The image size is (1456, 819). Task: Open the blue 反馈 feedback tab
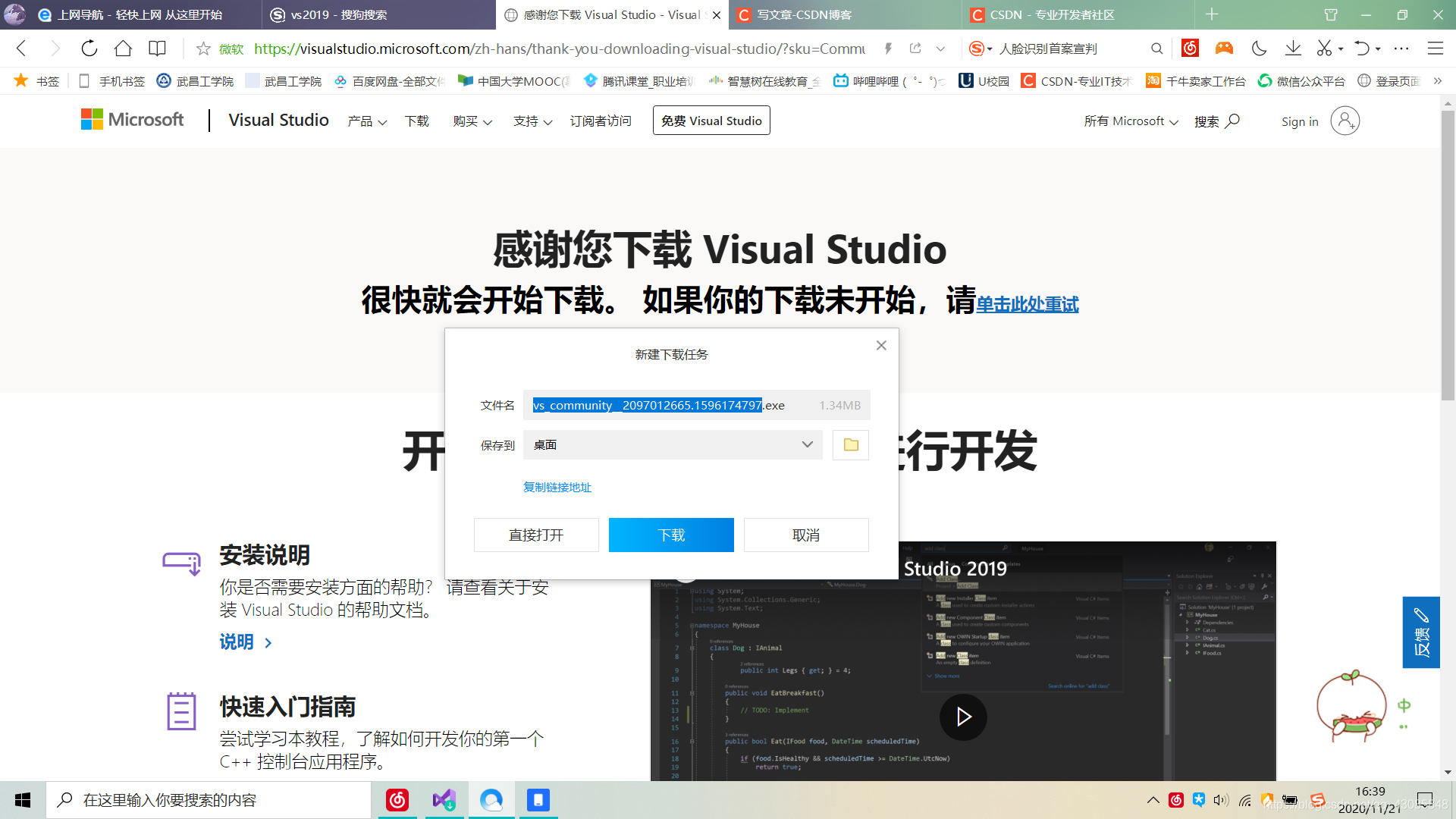[x=1420, y=632]
